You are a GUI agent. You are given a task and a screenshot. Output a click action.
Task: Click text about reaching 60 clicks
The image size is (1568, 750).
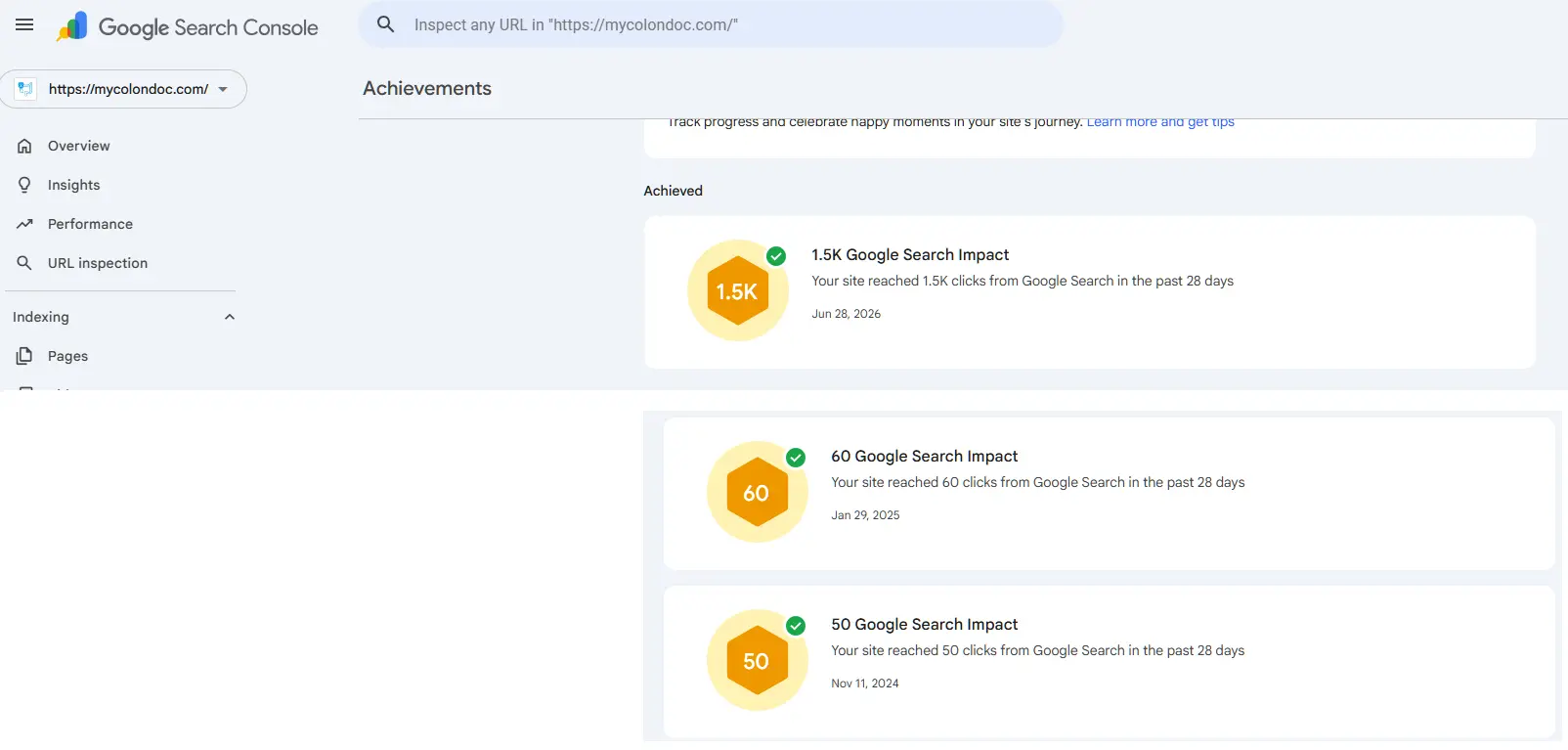click(1038, 482)
